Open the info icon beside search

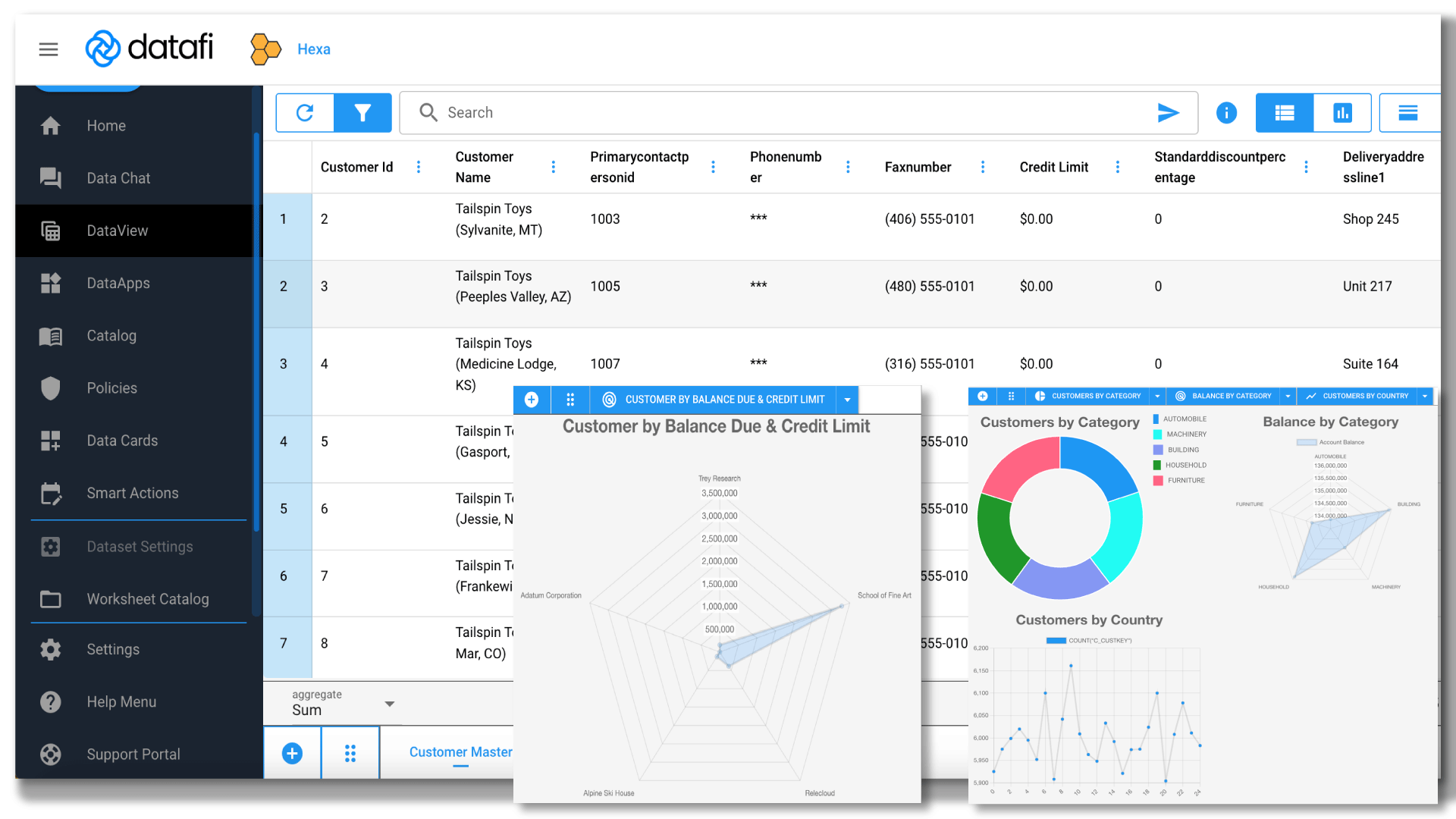[x=1226, y=113]
